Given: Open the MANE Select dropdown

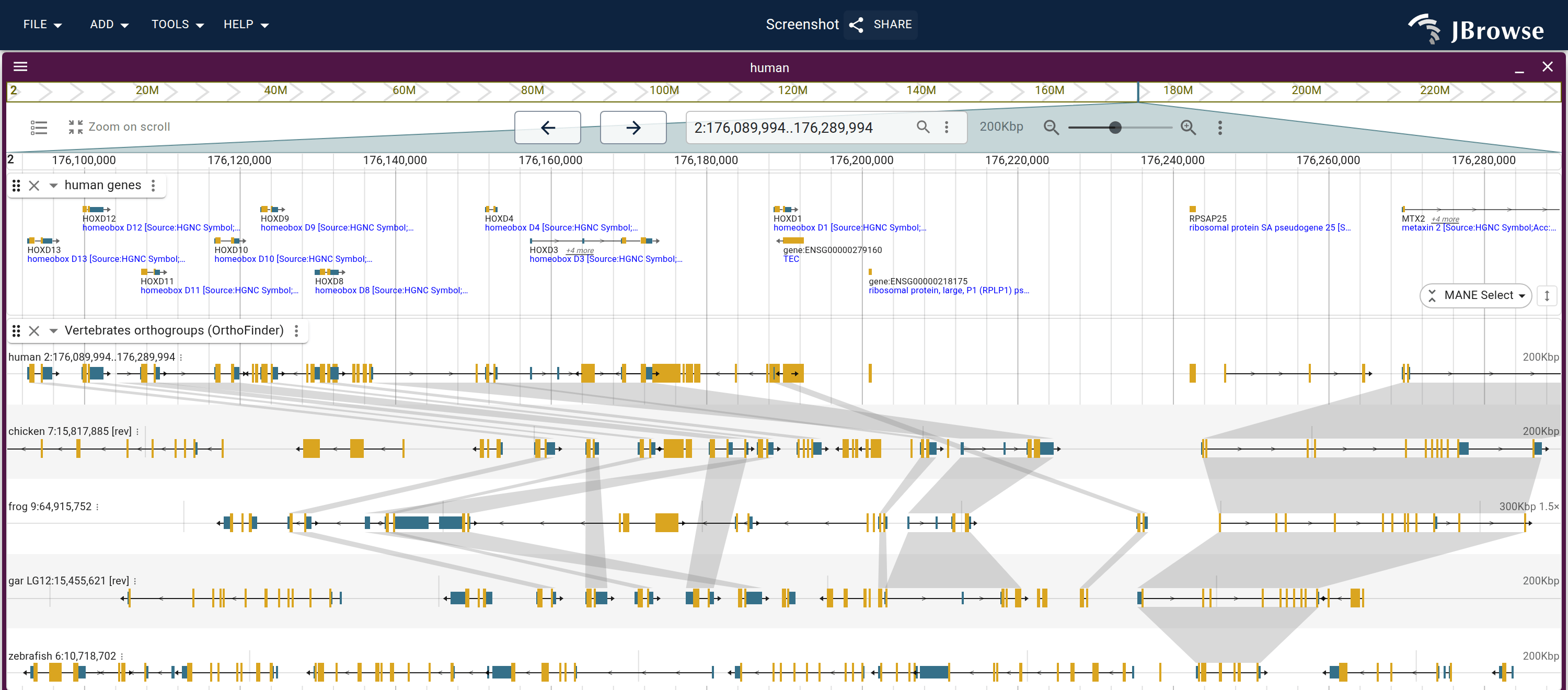Looking at the screenshot, I should point(1476,295).
